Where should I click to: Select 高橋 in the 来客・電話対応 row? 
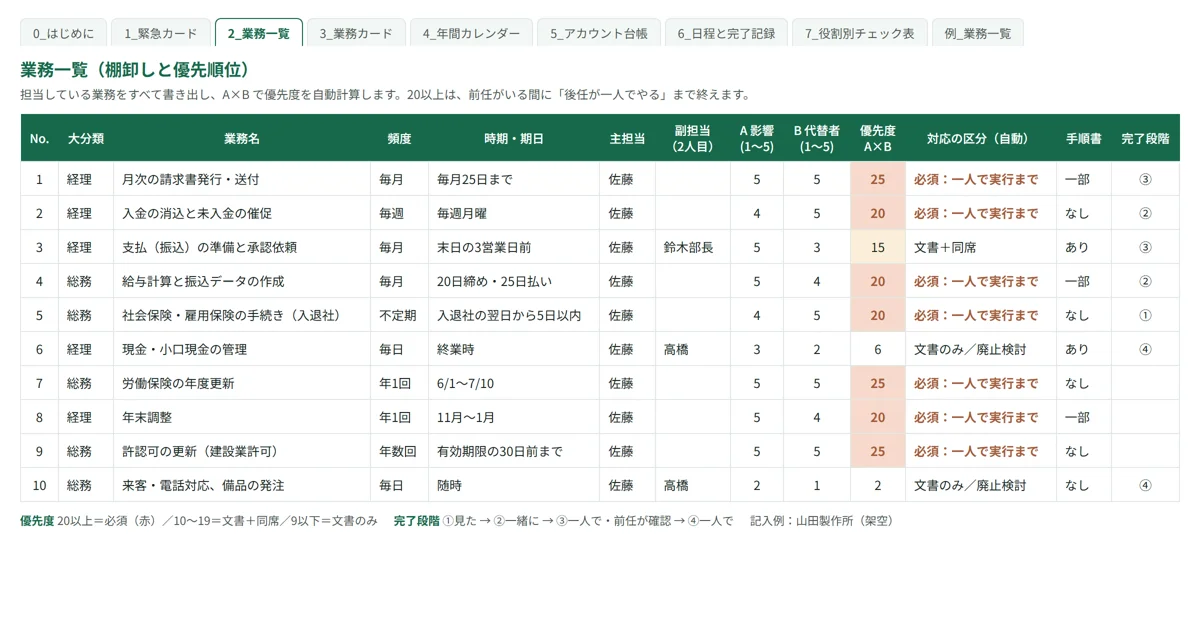click(693, 485)
